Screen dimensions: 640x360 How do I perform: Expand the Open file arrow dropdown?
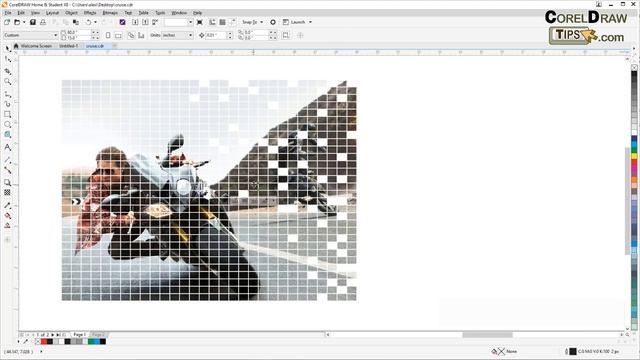coord(24,22)
